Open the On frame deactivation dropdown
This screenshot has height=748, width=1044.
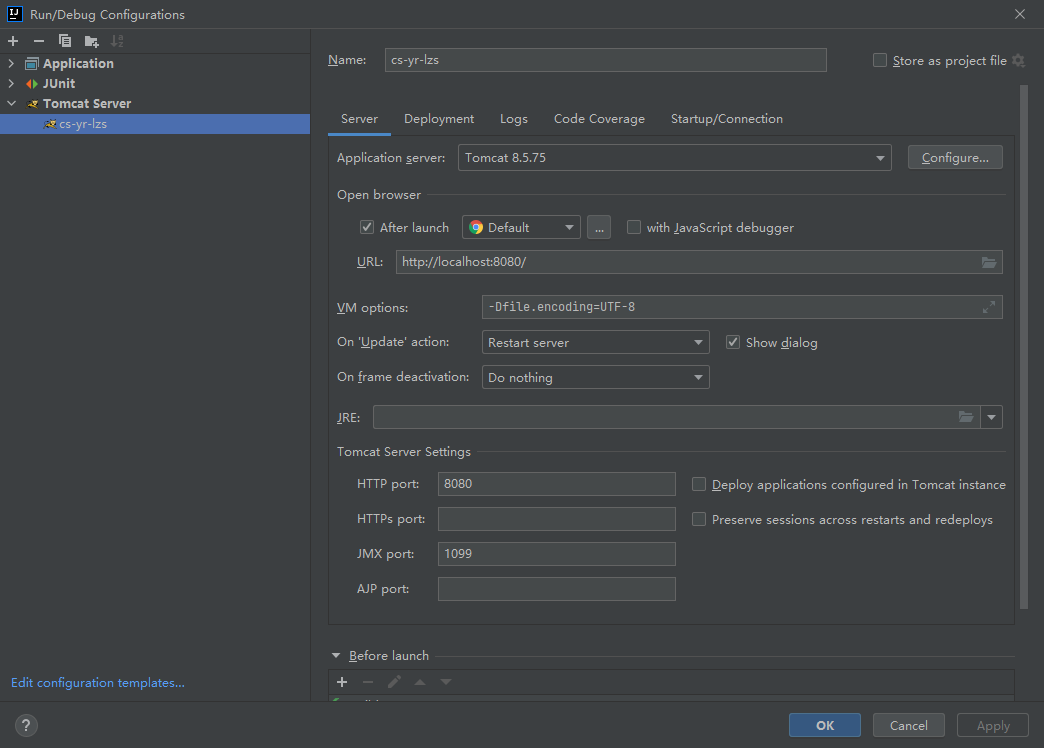coord(595,377)
